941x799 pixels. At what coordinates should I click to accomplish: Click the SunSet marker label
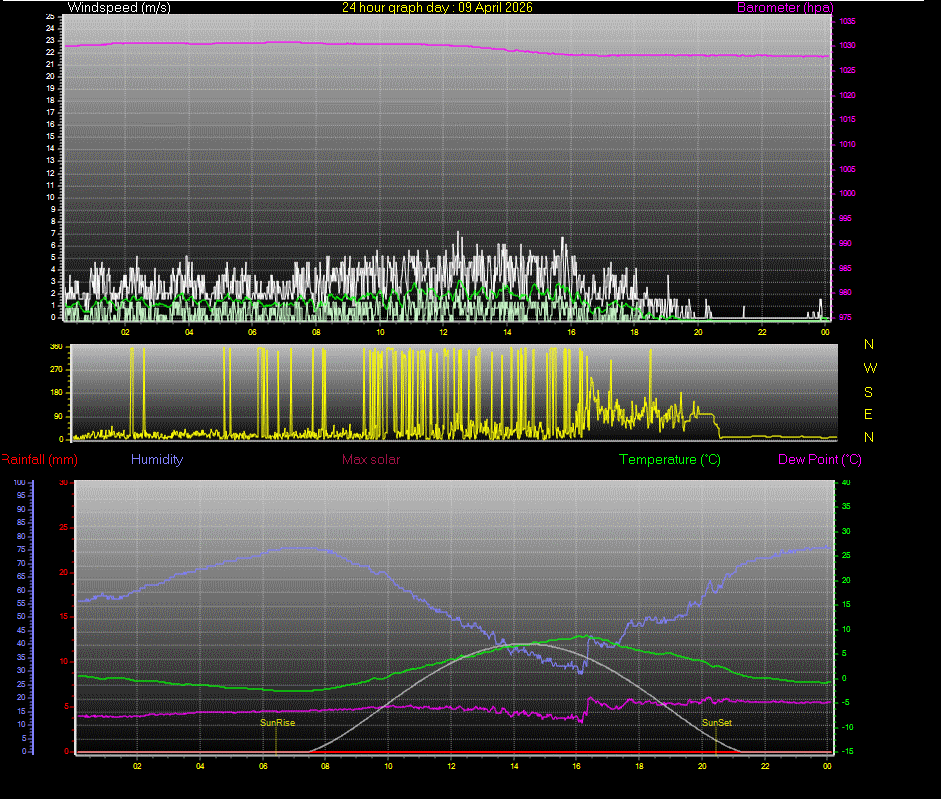tap(716, 721)
